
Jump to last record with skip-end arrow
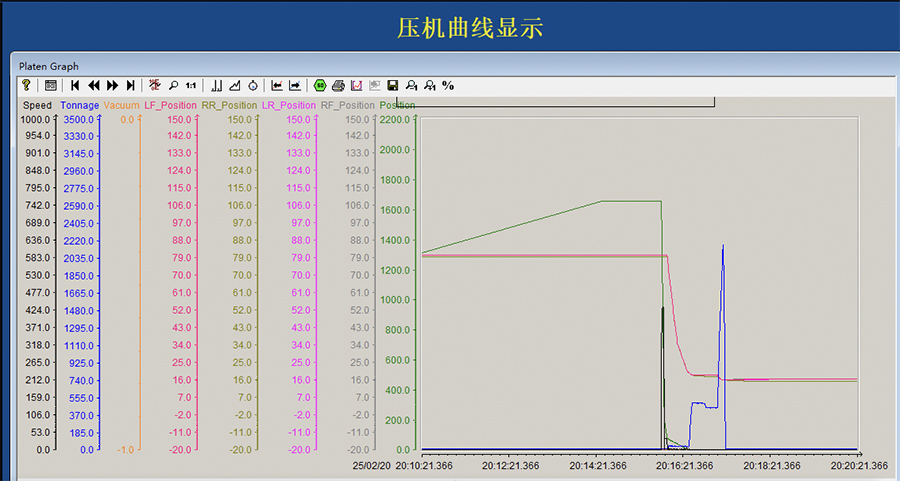click(x=130, y=86)
